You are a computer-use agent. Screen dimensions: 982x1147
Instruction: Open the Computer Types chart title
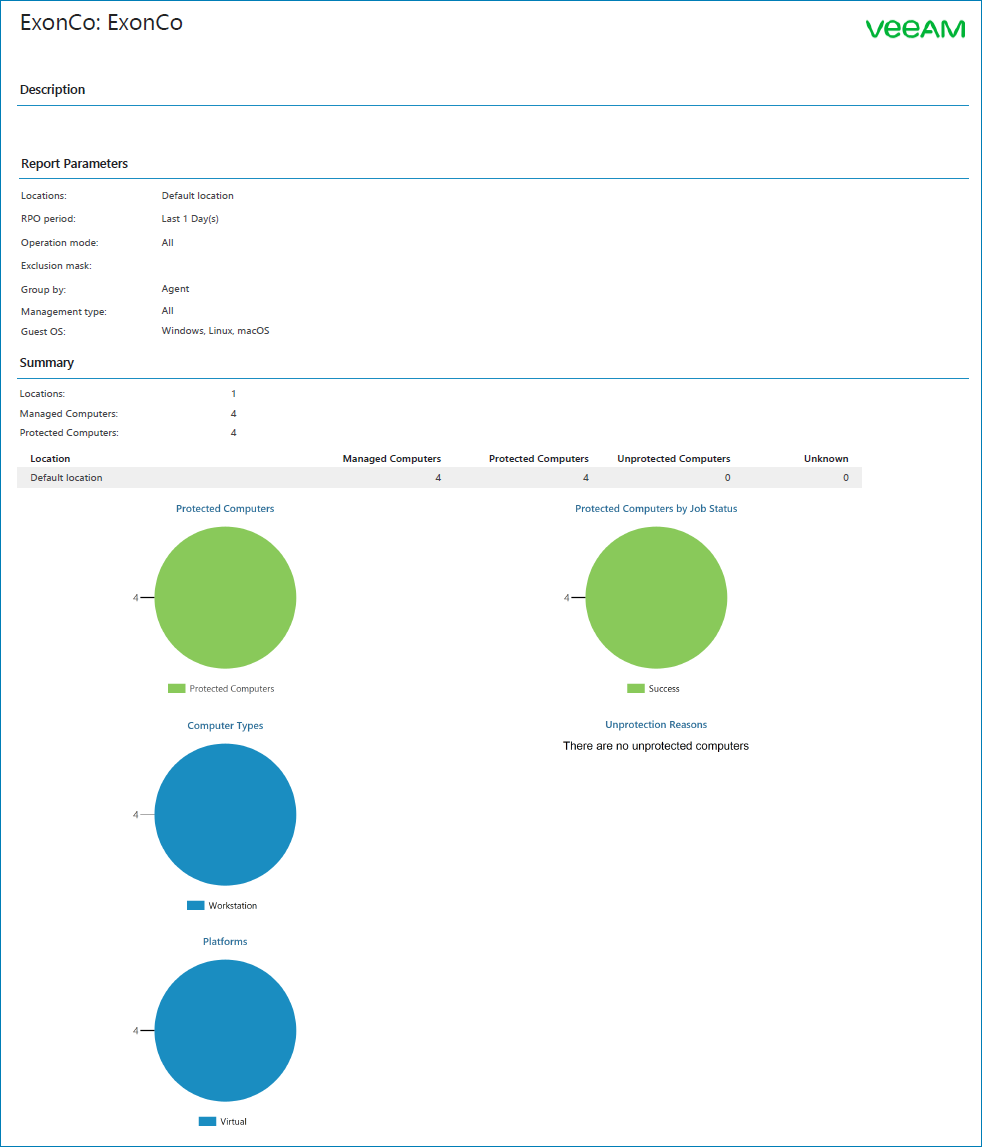click(225, 724)
